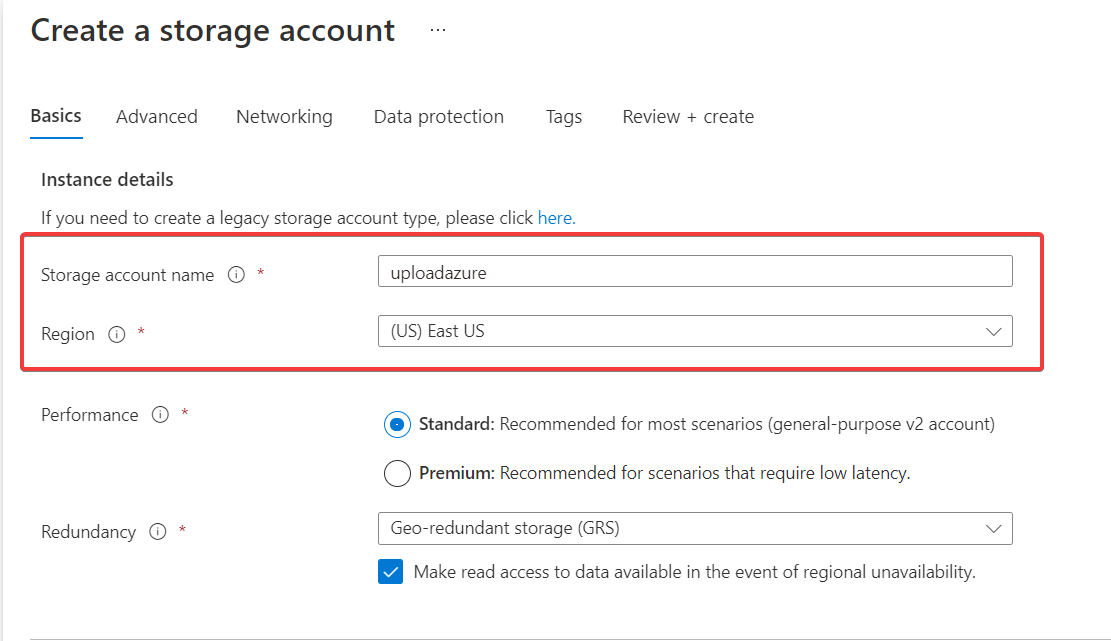The width and height of the screenshot is (1111, 641).
Task: Switch to the Advanced tab
Action: (157, 117)
